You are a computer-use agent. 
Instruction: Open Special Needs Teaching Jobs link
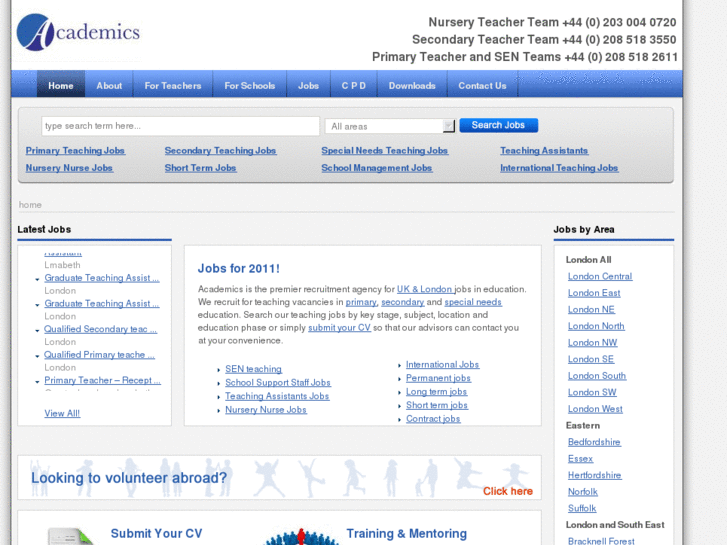coord(384,151)
